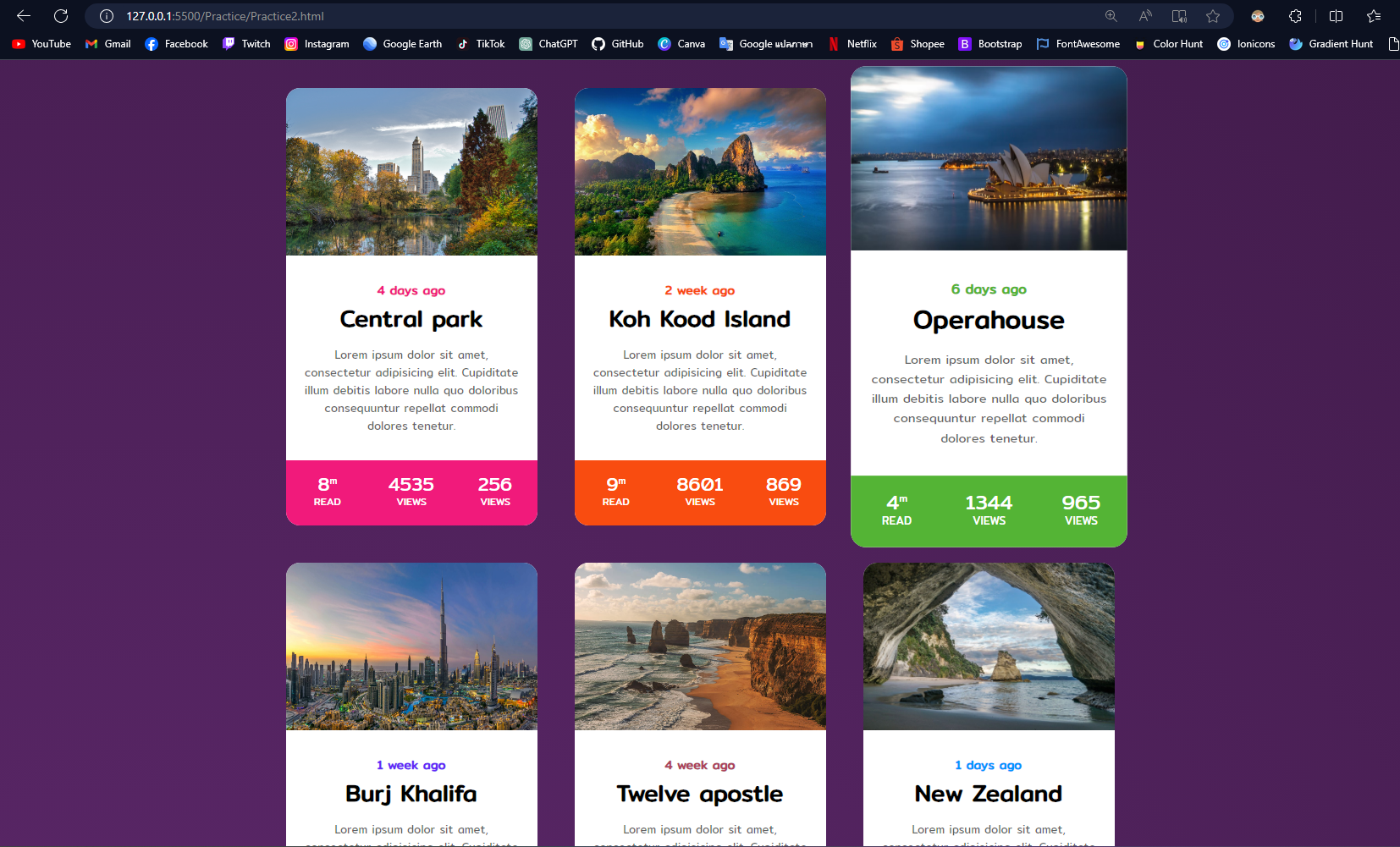Open the Gradient Hunt bookmark
The image size is (1400, 847).
click(x=1331, y=44)
